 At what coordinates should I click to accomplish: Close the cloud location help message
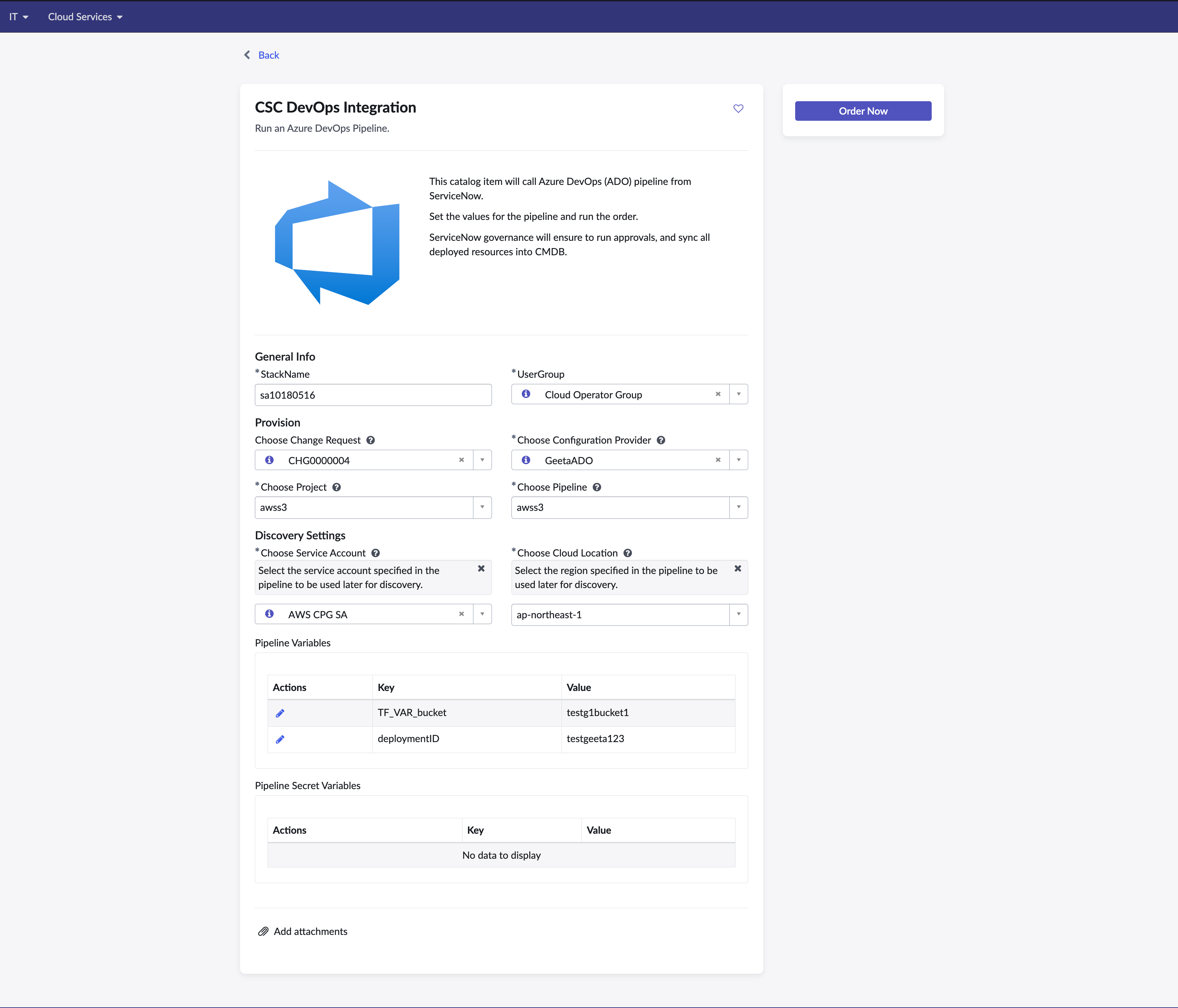pyautogui.click(x=738, y=569)
